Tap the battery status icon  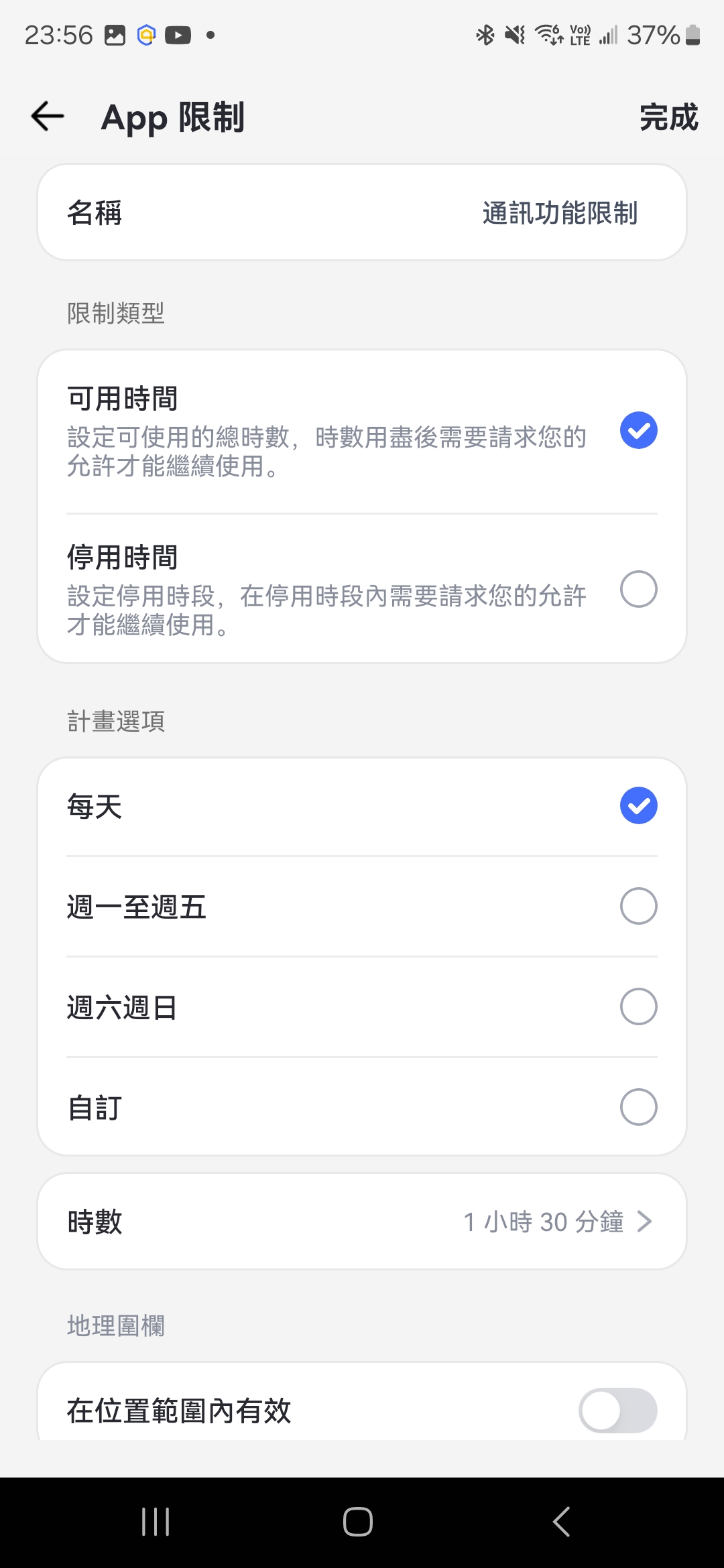pyautogui.click(x=693, y=35)
